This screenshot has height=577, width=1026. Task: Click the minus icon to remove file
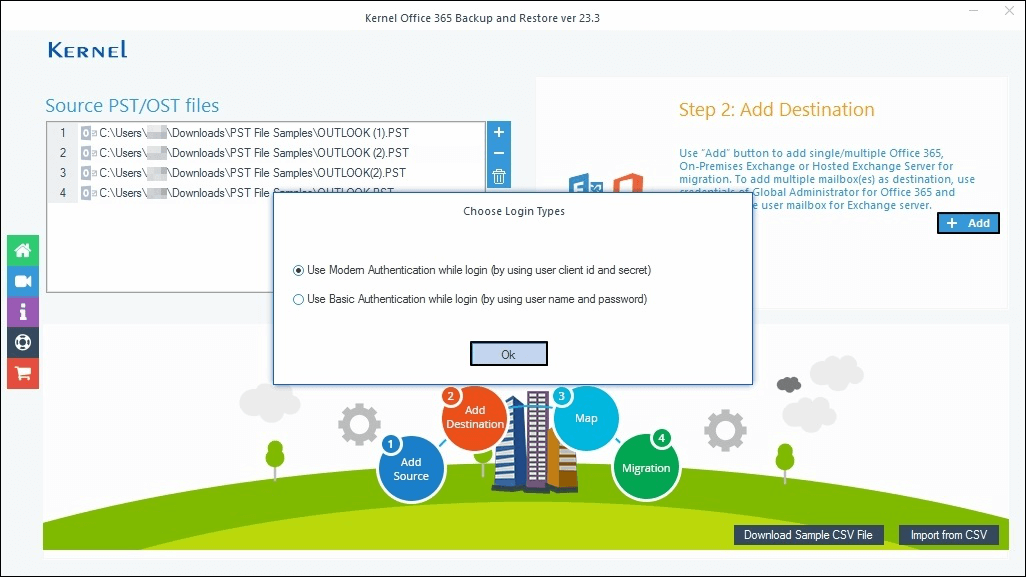coord(499,154)
